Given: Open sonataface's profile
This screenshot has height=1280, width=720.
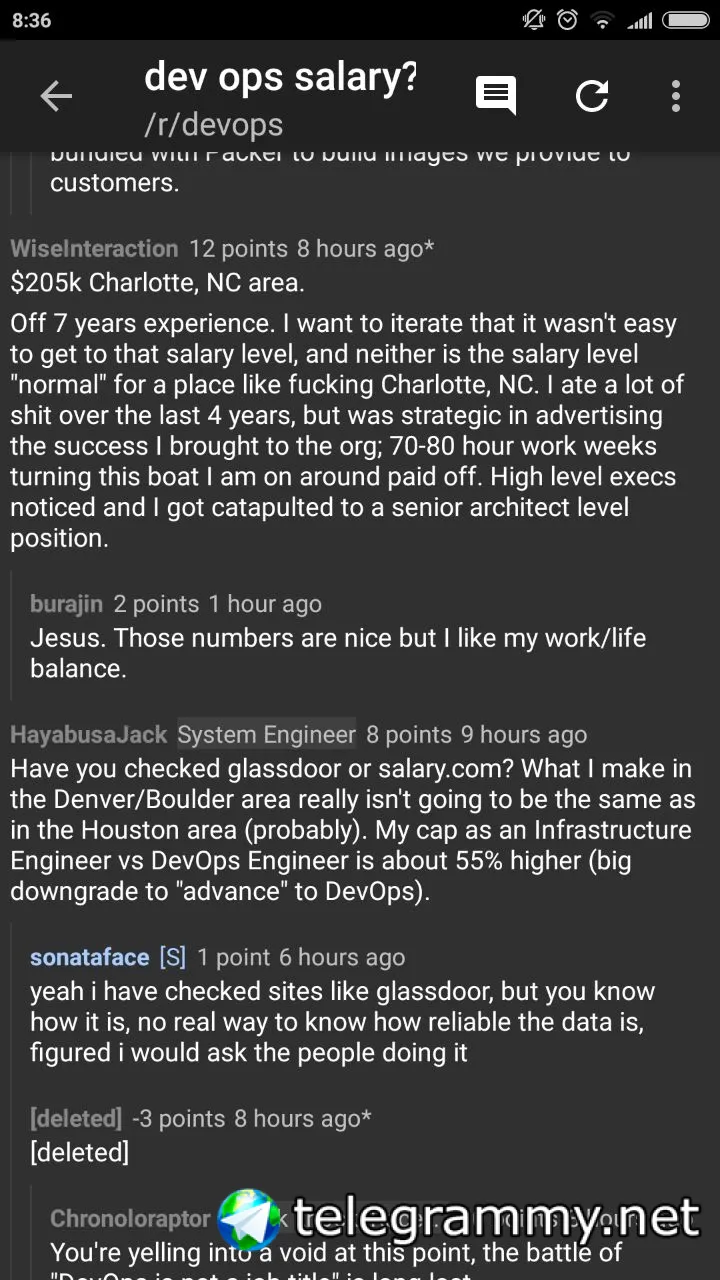Looking at the screenshot, I should pyautogui.click(x=90, y=957).
